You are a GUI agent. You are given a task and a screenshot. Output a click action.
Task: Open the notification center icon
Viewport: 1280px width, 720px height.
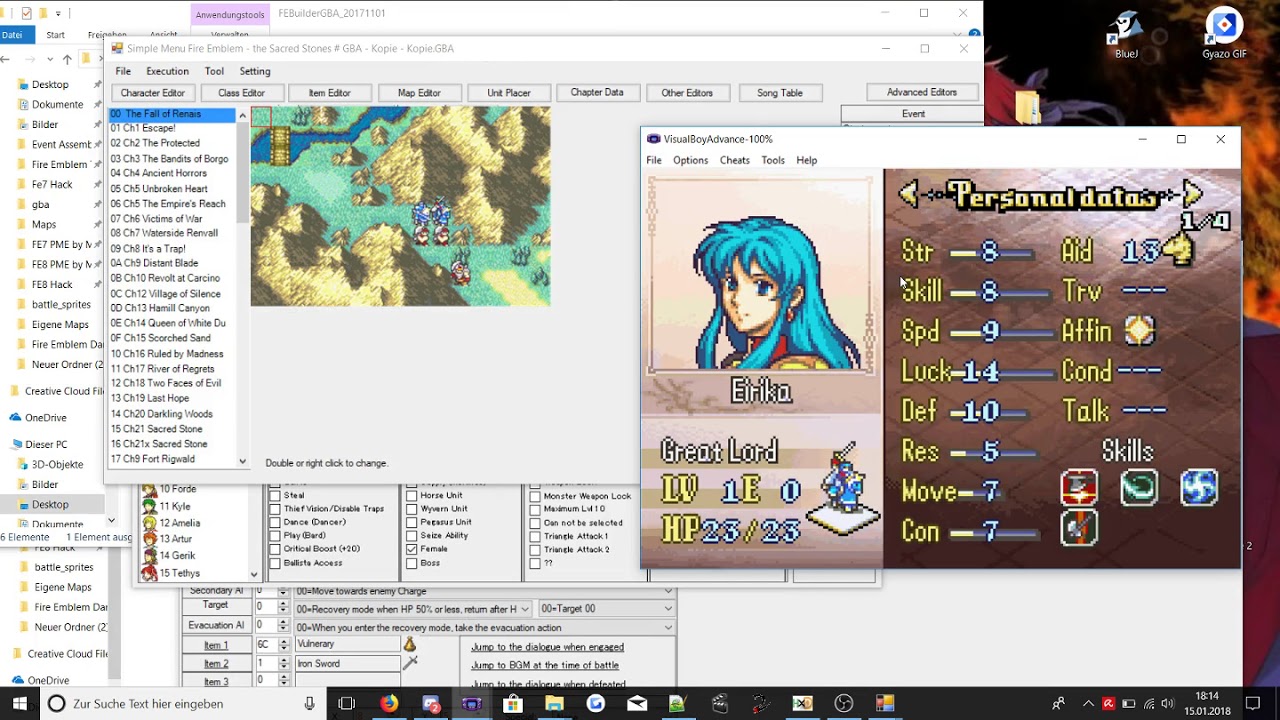coord(1252,704)
